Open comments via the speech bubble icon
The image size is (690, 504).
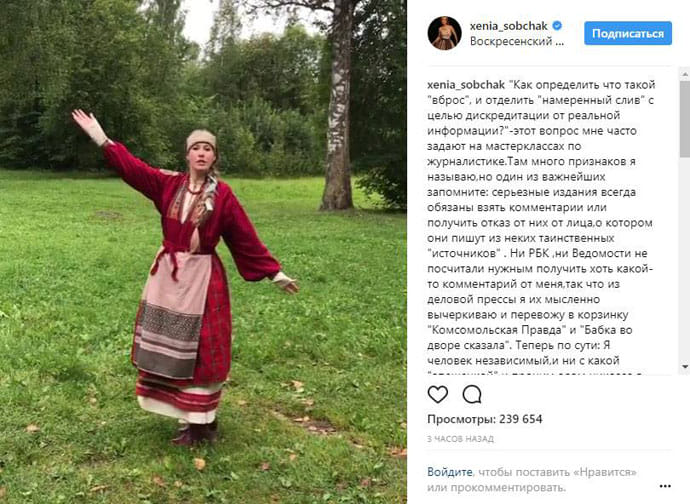click(472, 394)
